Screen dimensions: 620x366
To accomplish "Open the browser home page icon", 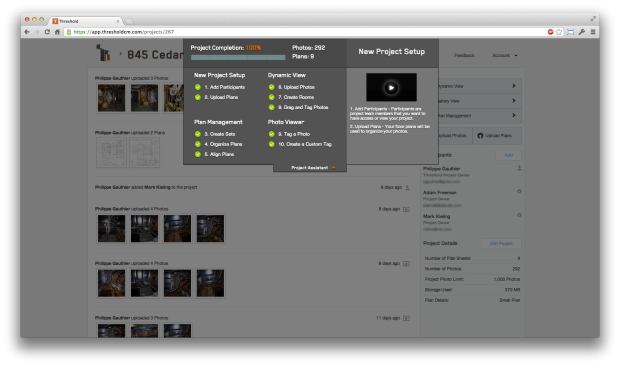I will point(57,32).
